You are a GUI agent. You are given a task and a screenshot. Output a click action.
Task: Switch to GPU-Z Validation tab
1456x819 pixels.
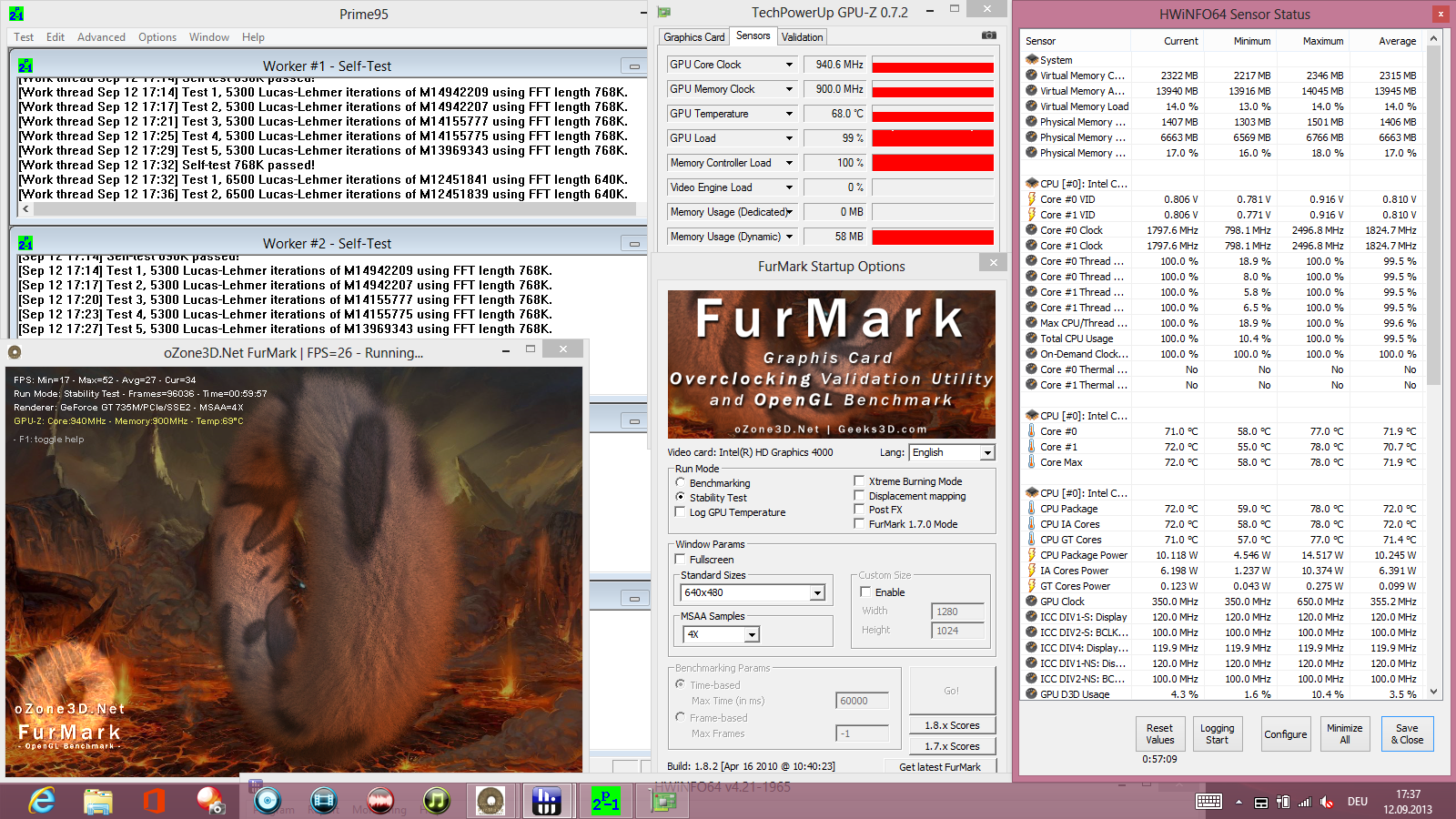pos(802,37)
